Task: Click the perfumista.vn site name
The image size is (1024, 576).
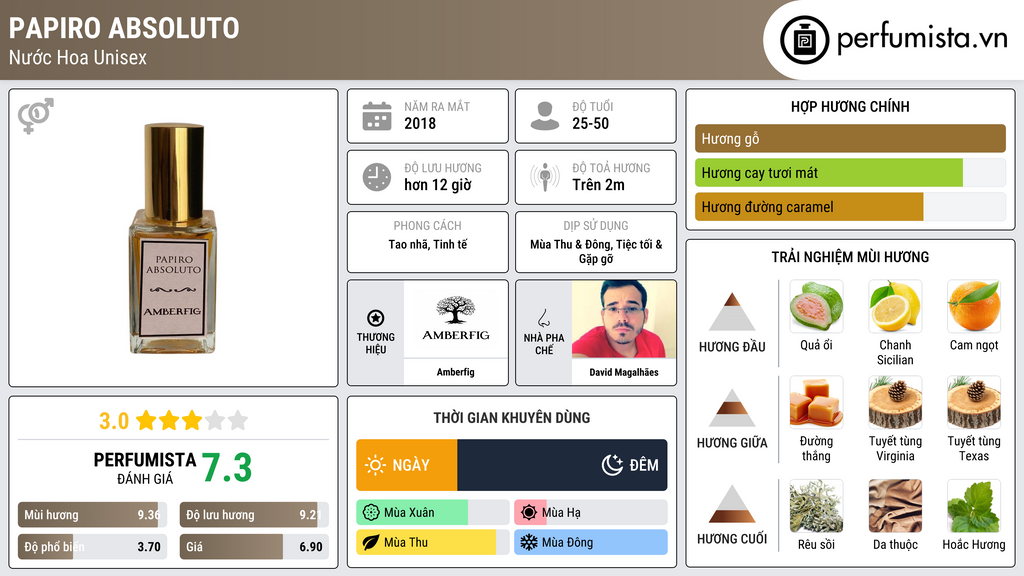Action: [x=922, y=39]
